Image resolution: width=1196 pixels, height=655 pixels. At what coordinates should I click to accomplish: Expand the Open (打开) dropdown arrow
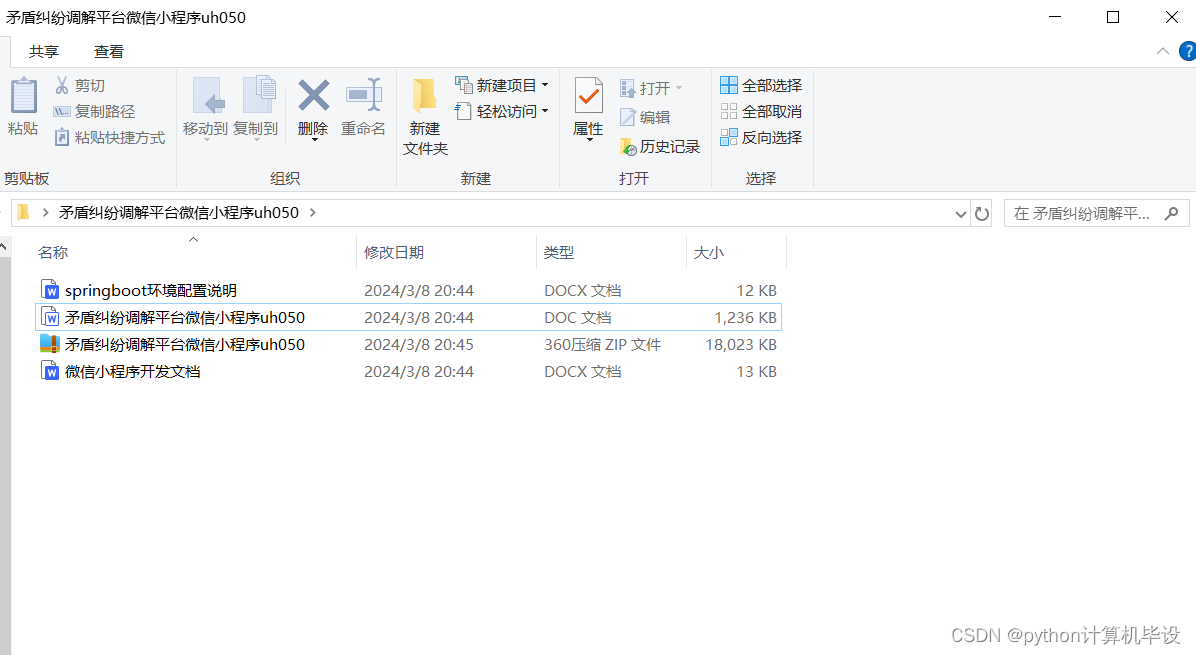[x=679, y=88]
